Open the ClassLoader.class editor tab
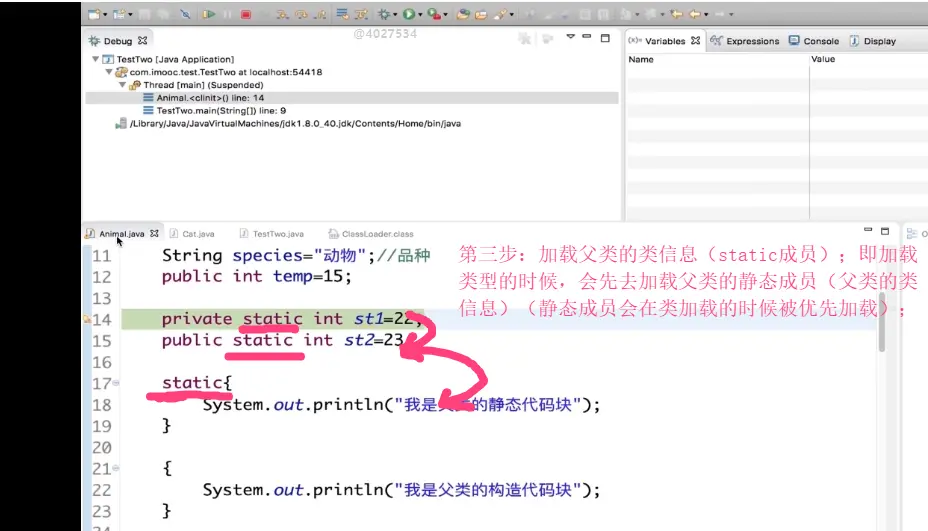The height and width of the screenshot is (531, 928). [371, 234]
